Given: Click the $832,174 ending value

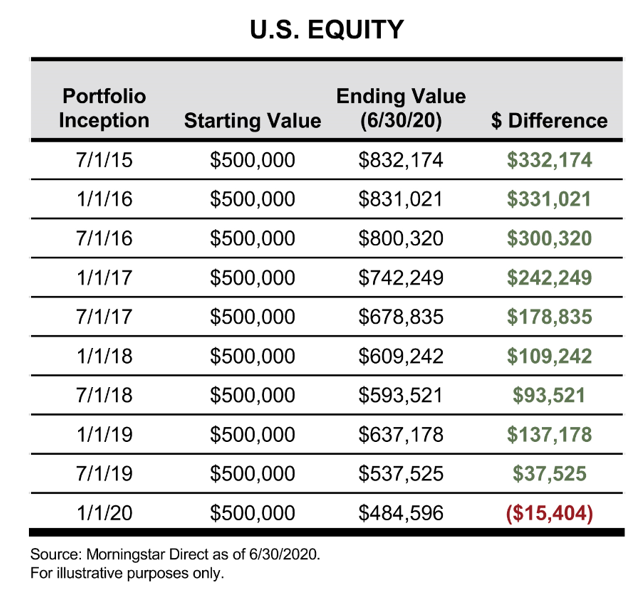Looking at the screenshot, I should [x=400, y=159].
